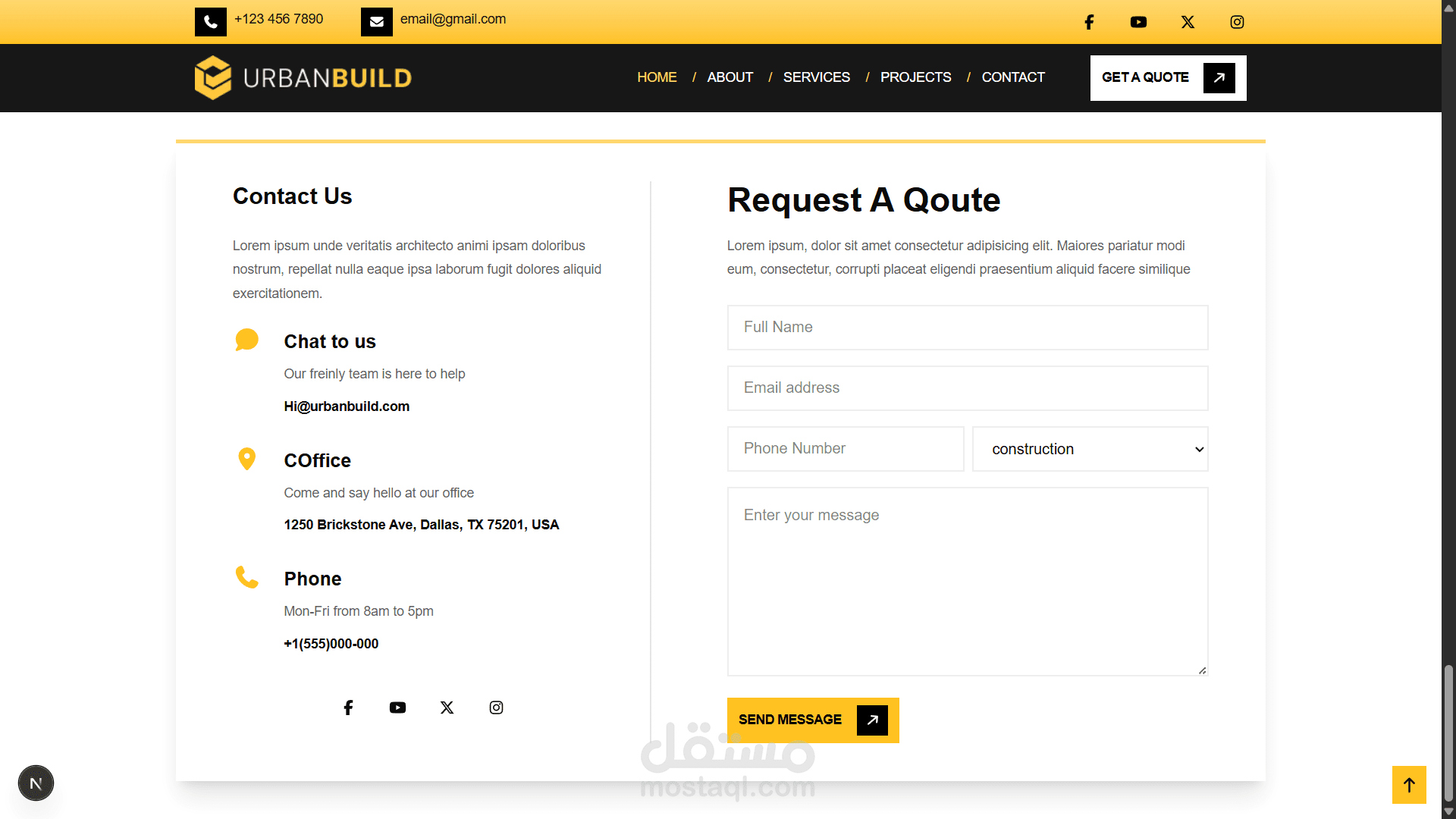Screen dimensions: 1456x819
Task: Click the Facebook icon in top bar
Action: pyautogui.click(x=1089, y=22)
